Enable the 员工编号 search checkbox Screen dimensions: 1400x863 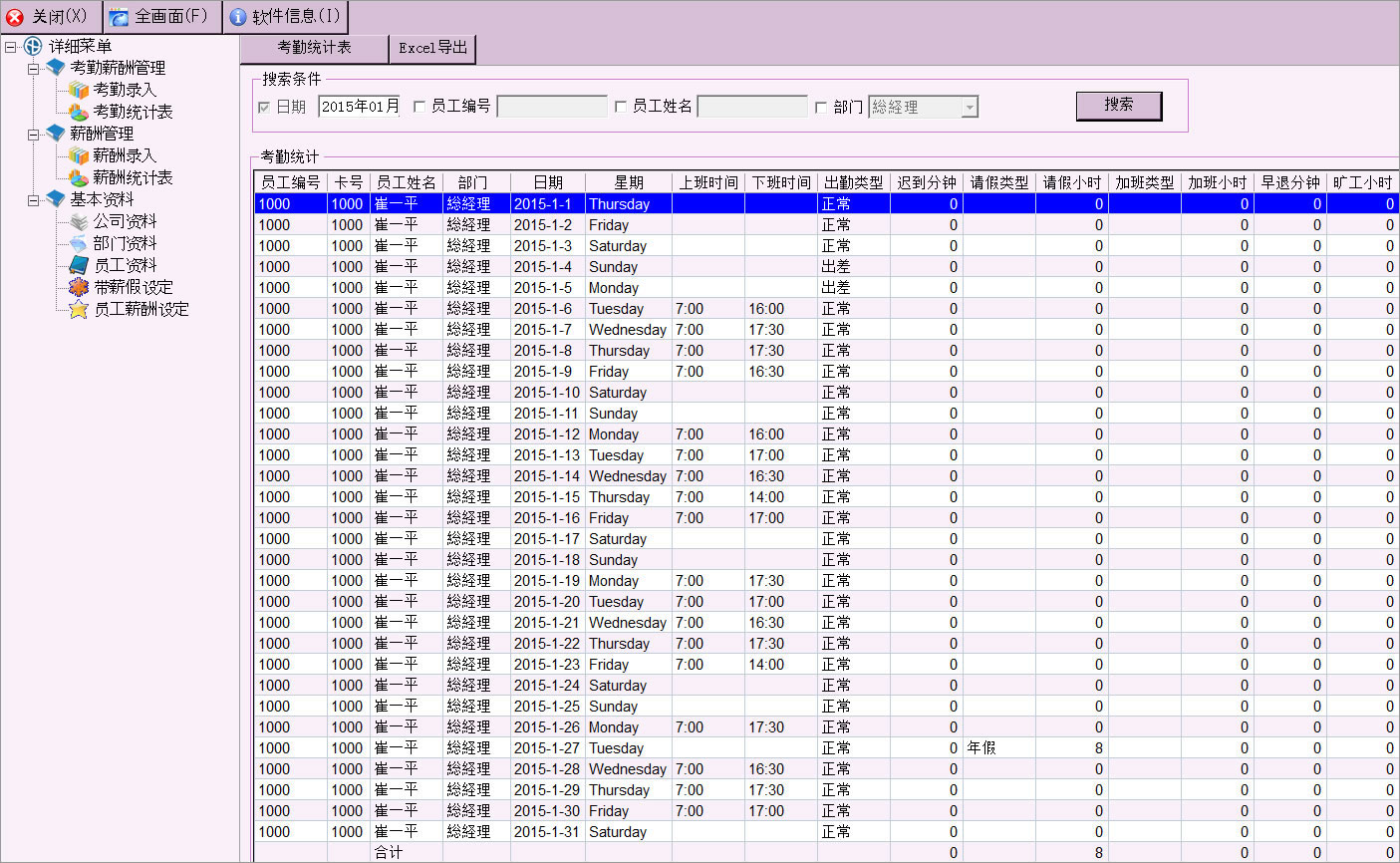point(420,107)
